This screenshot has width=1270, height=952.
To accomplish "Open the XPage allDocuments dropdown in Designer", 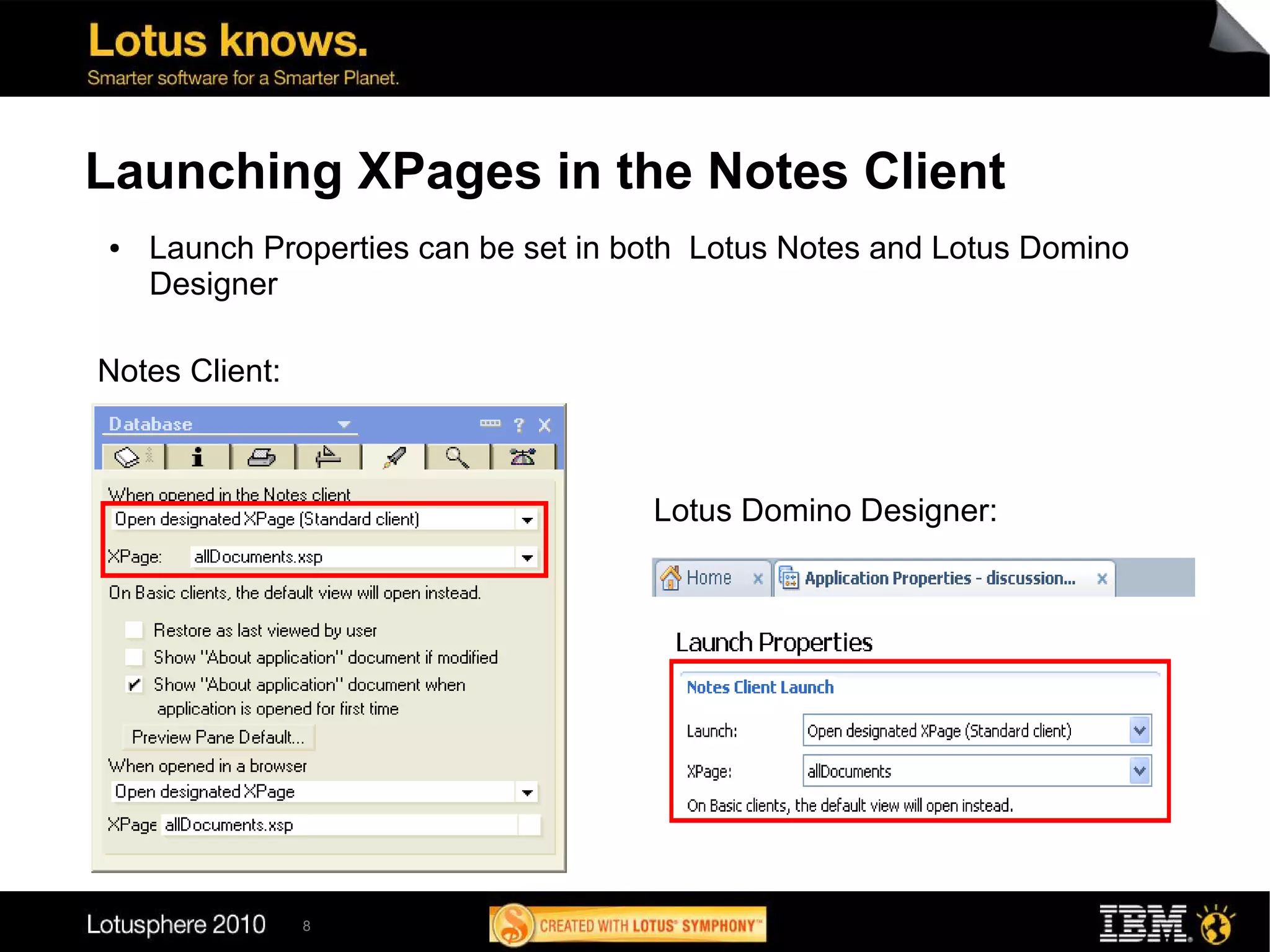I will [x=1140, y=771].
